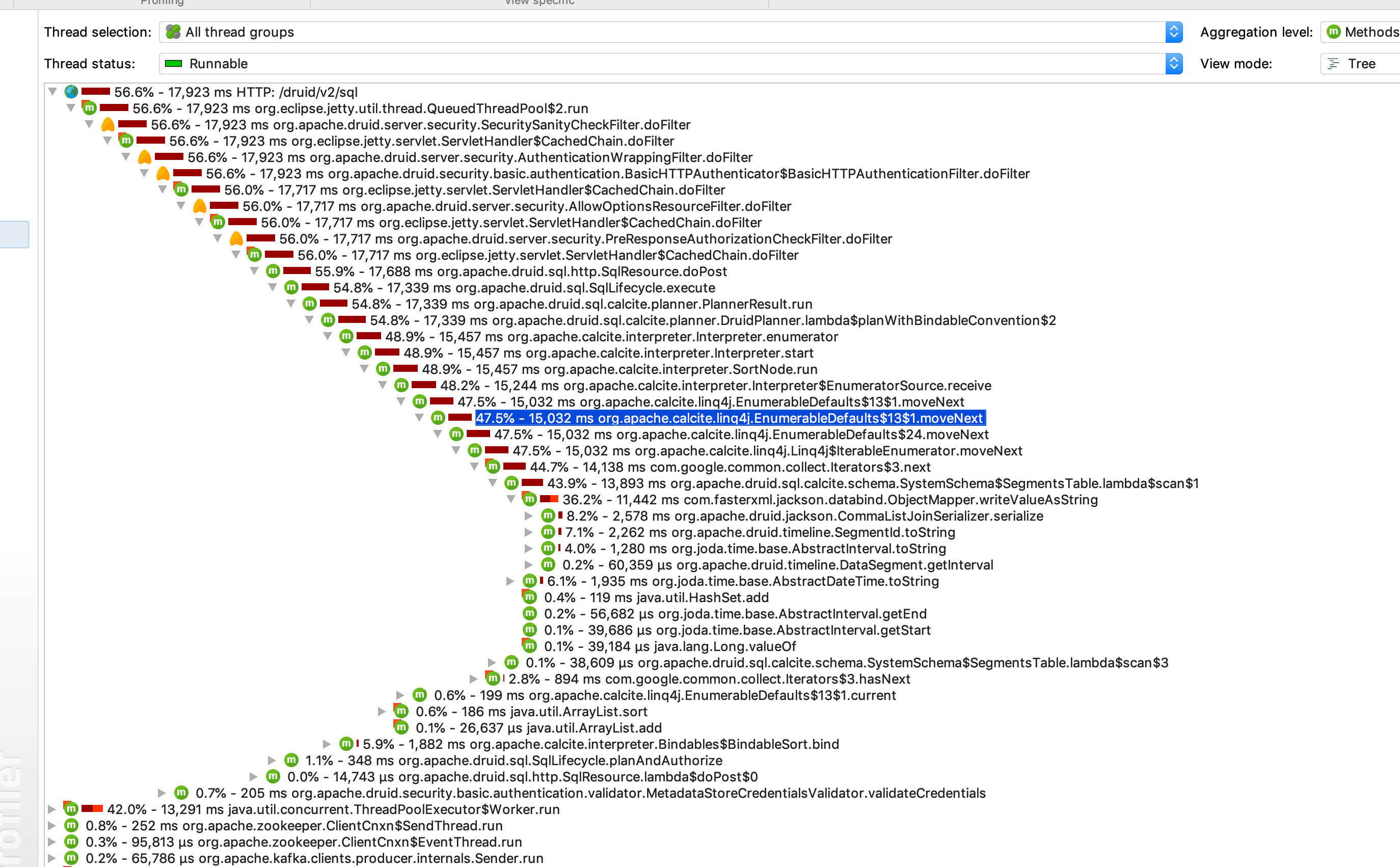1400x867 pixels.
Task: Select the highlighted EnumerableDefaults$13$1.moveNext row
Action: pos(729,418)
